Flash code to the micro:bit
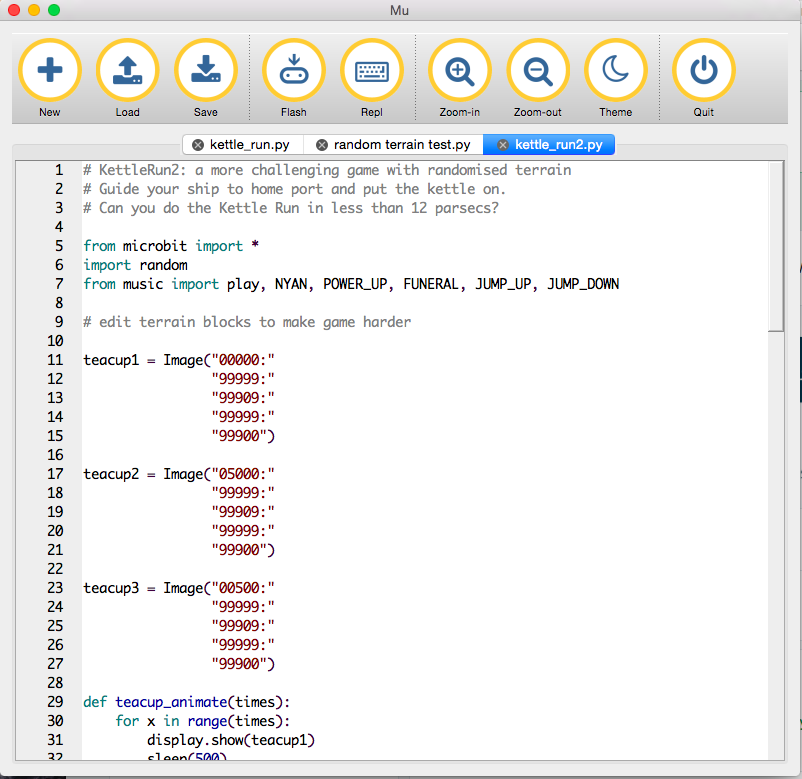Screen dimensions: 802x779 [x=293, y=70]
